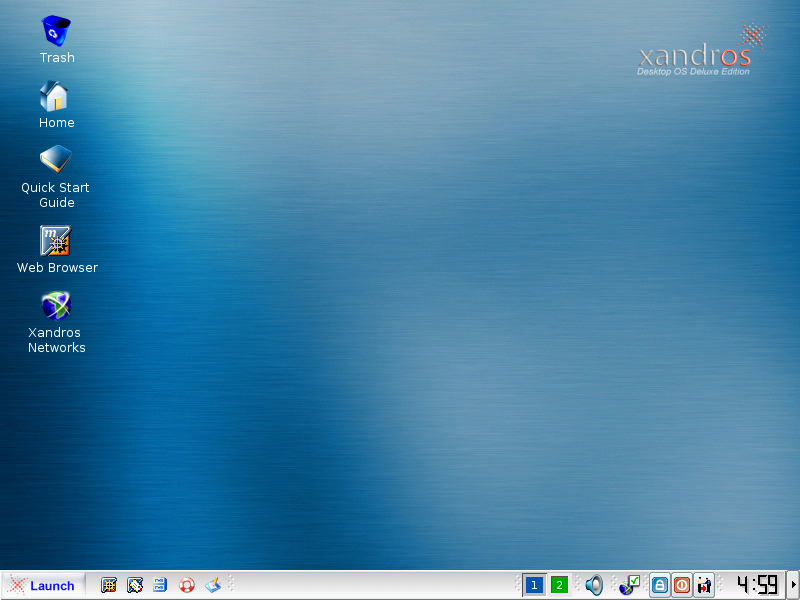Screen dimensions: 800x600
Task: Click the switch user icon in taskbar
Action: [705, 585]
